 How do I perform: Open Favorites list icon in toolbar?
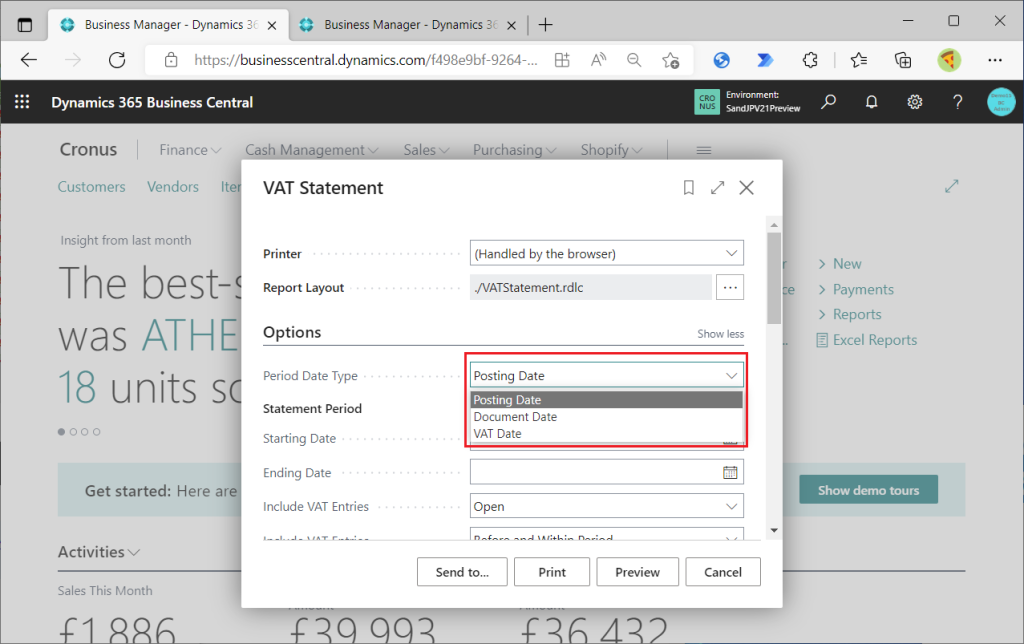859,60
